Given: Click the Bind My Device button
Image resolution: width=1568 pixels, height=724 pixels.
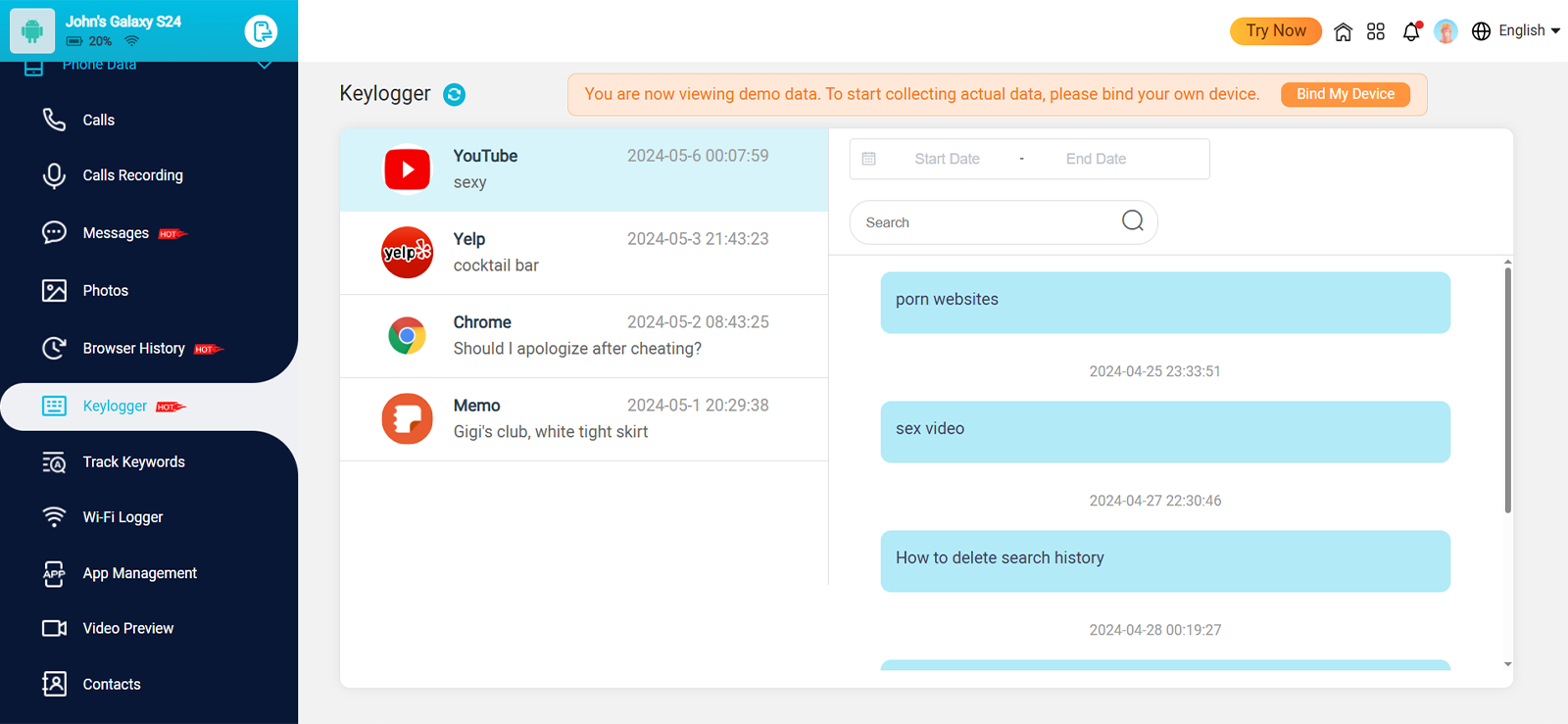Looking at the screenshot, I should [1345, 94].
